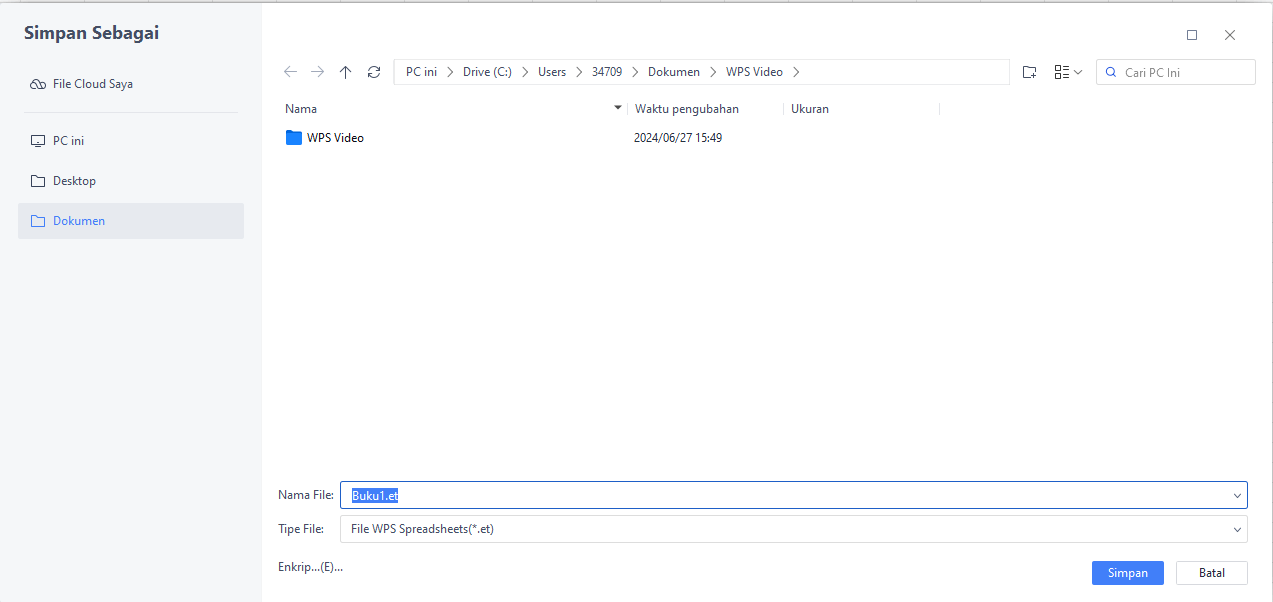The height and width of the screenshot is (602, 1273).
Task: Select Desktop in the sidebar
Action: click(131, 181)
